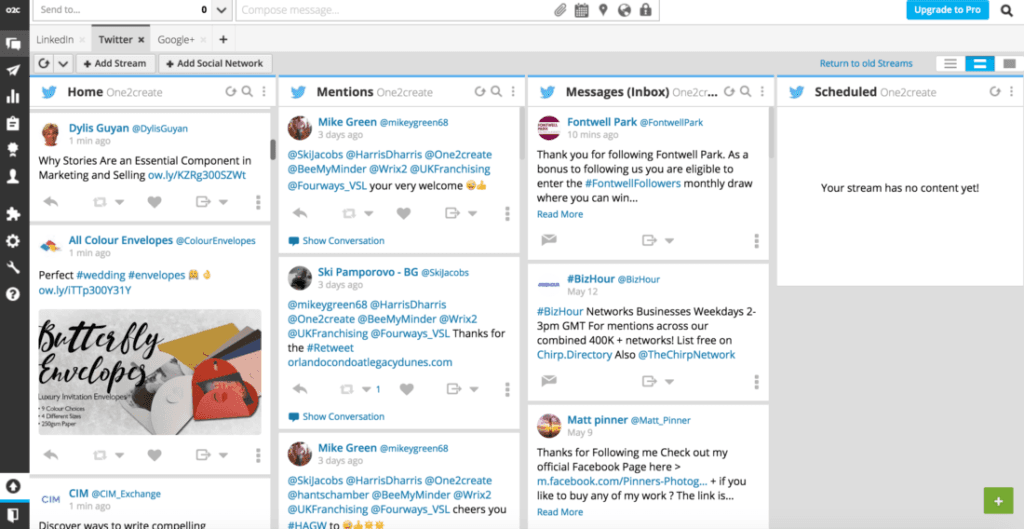Screen dimensions: 1024x529
Task: Add a new tab with plus
Action: coord(223,40)
